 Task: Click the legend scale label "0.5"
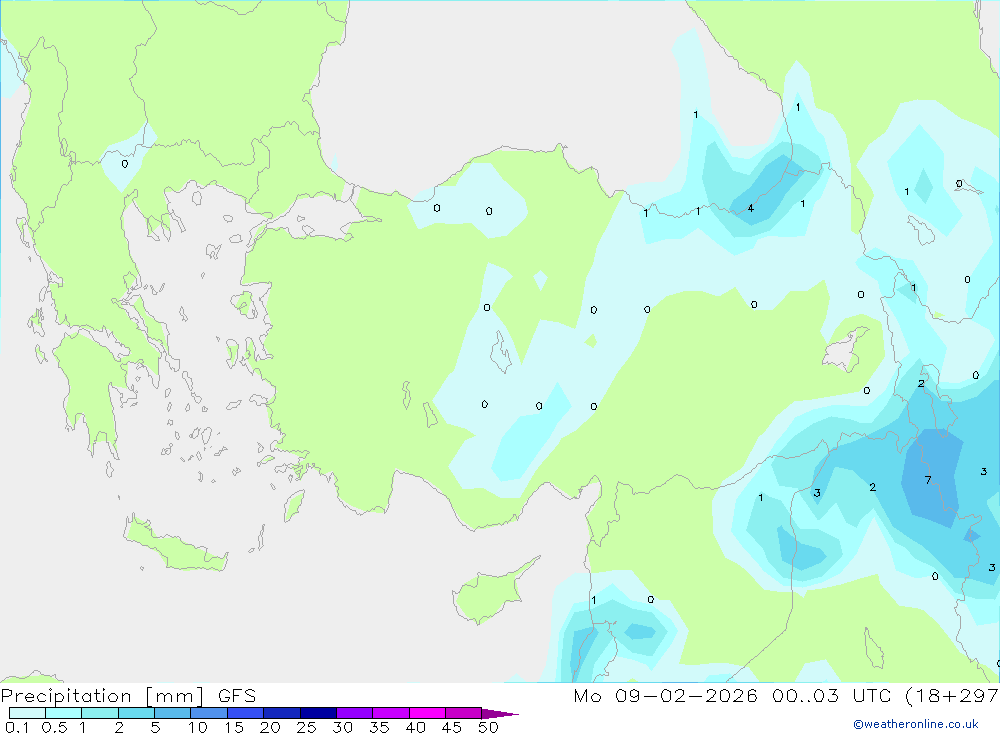coord(54,727)
